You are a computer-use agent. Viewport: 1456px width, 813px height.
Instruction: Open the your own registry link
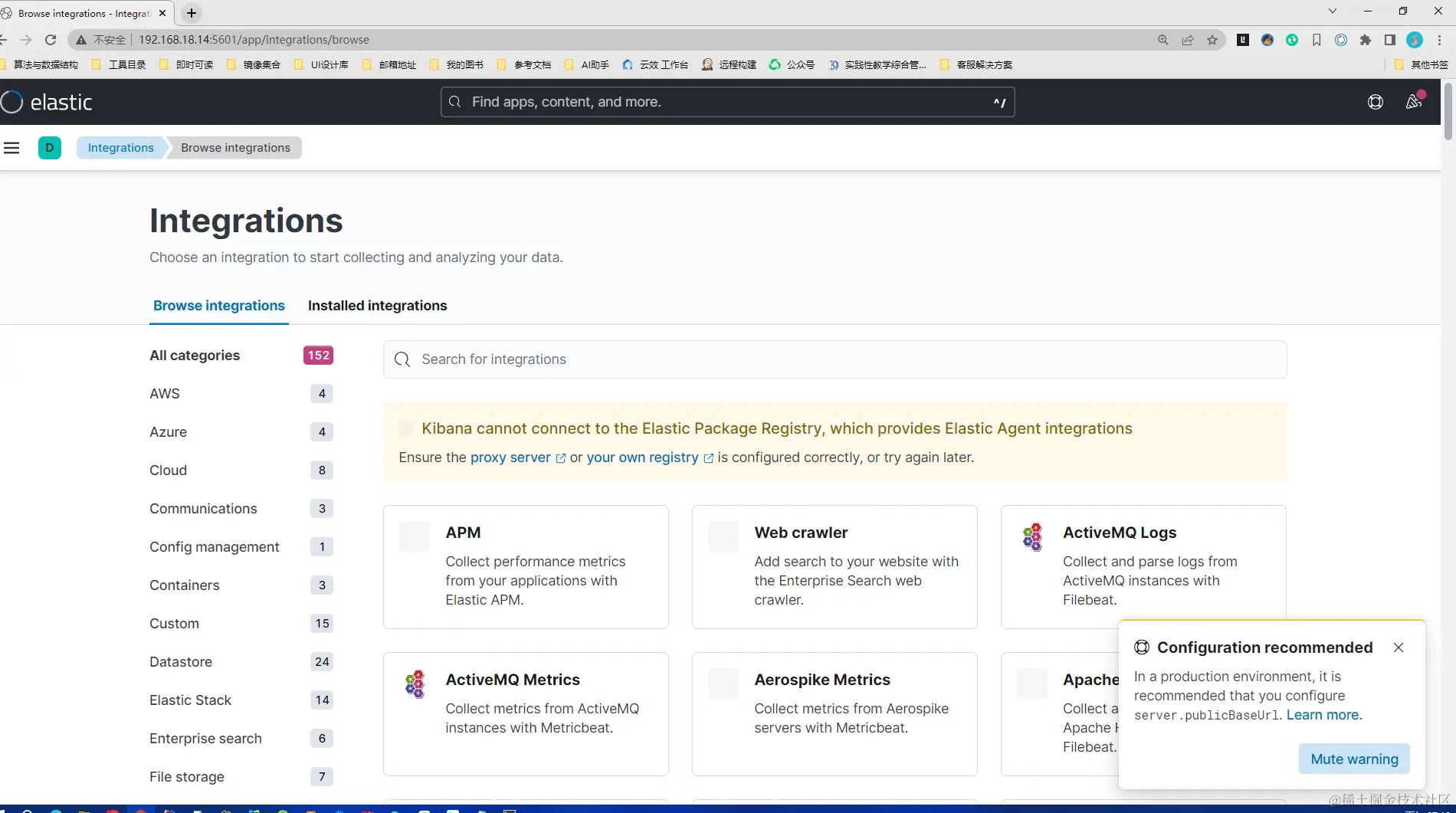650,457
